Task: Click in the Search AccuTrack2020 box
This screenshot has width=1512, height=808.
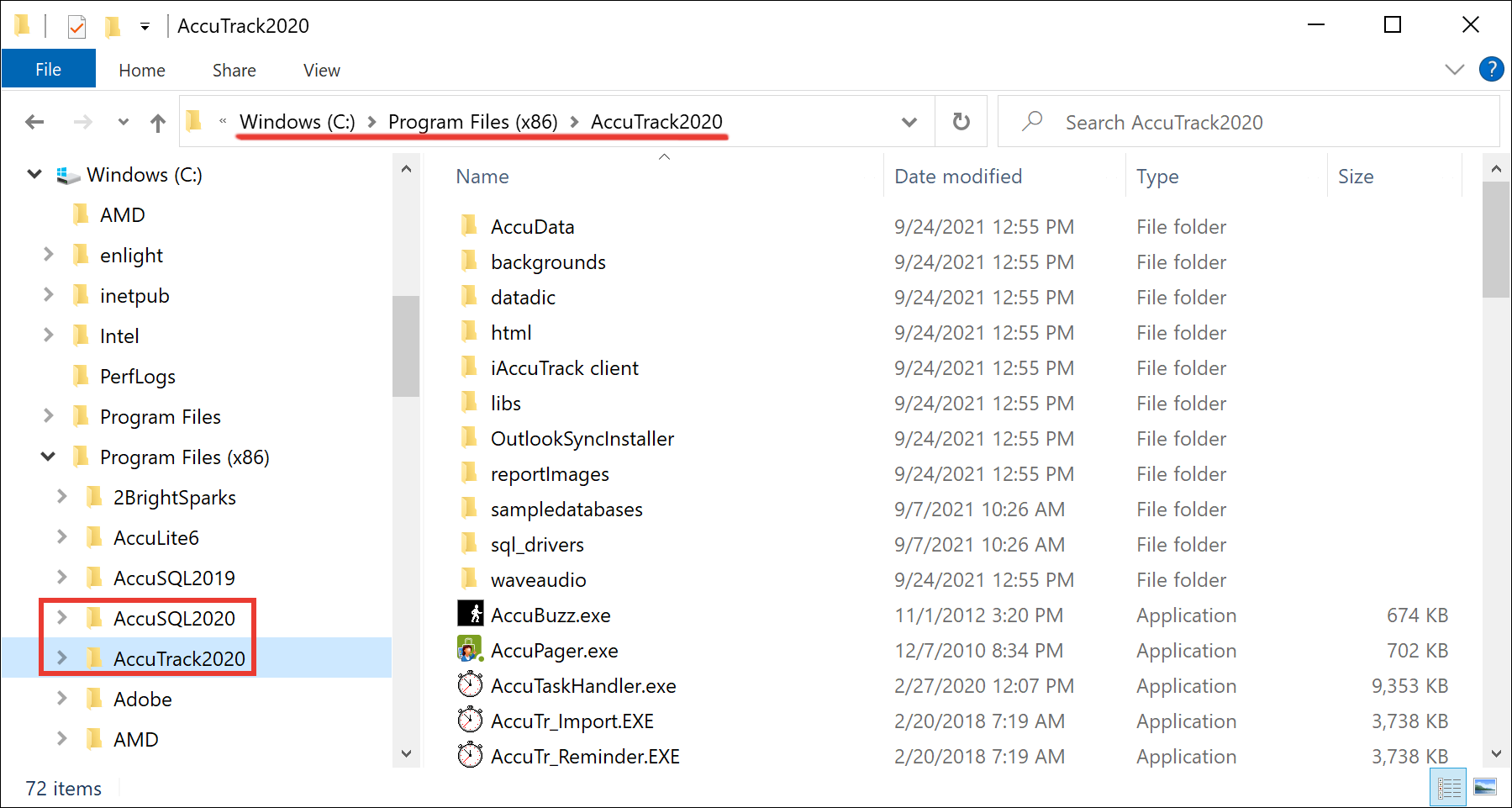Action: (1249, 122)
